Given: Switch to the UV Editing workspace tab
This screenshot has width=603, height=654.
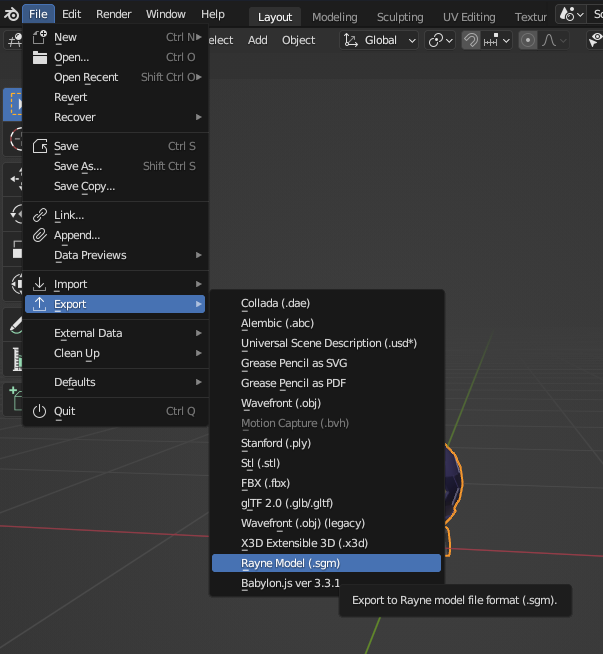Looking at the screenshot, I should coord(469,17).
